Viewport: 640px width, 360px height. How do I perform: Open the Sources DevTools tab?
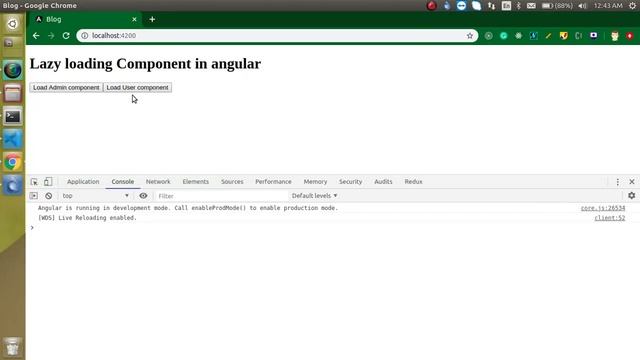[x=232, y=182]
